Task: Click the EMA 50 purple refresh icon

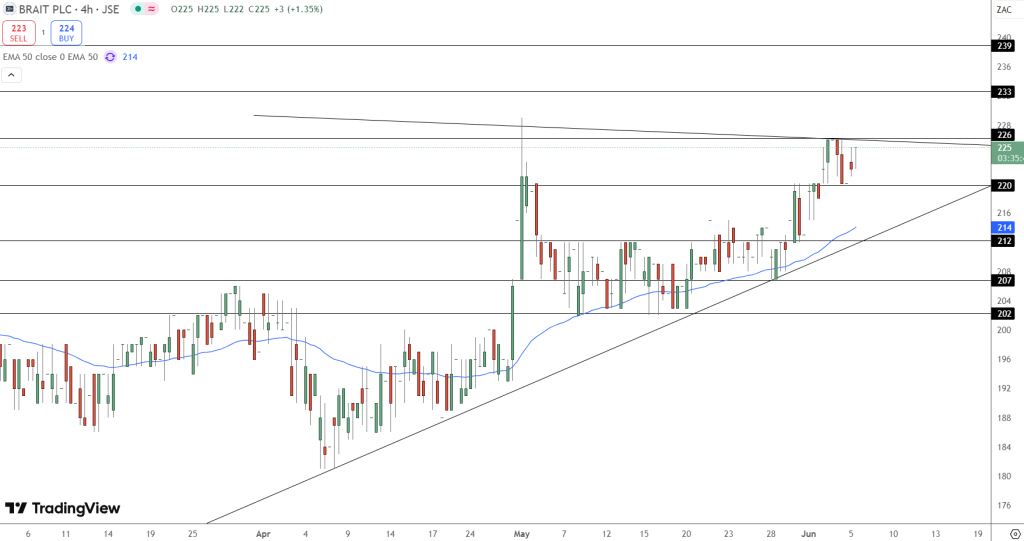Action: point(110,57)
